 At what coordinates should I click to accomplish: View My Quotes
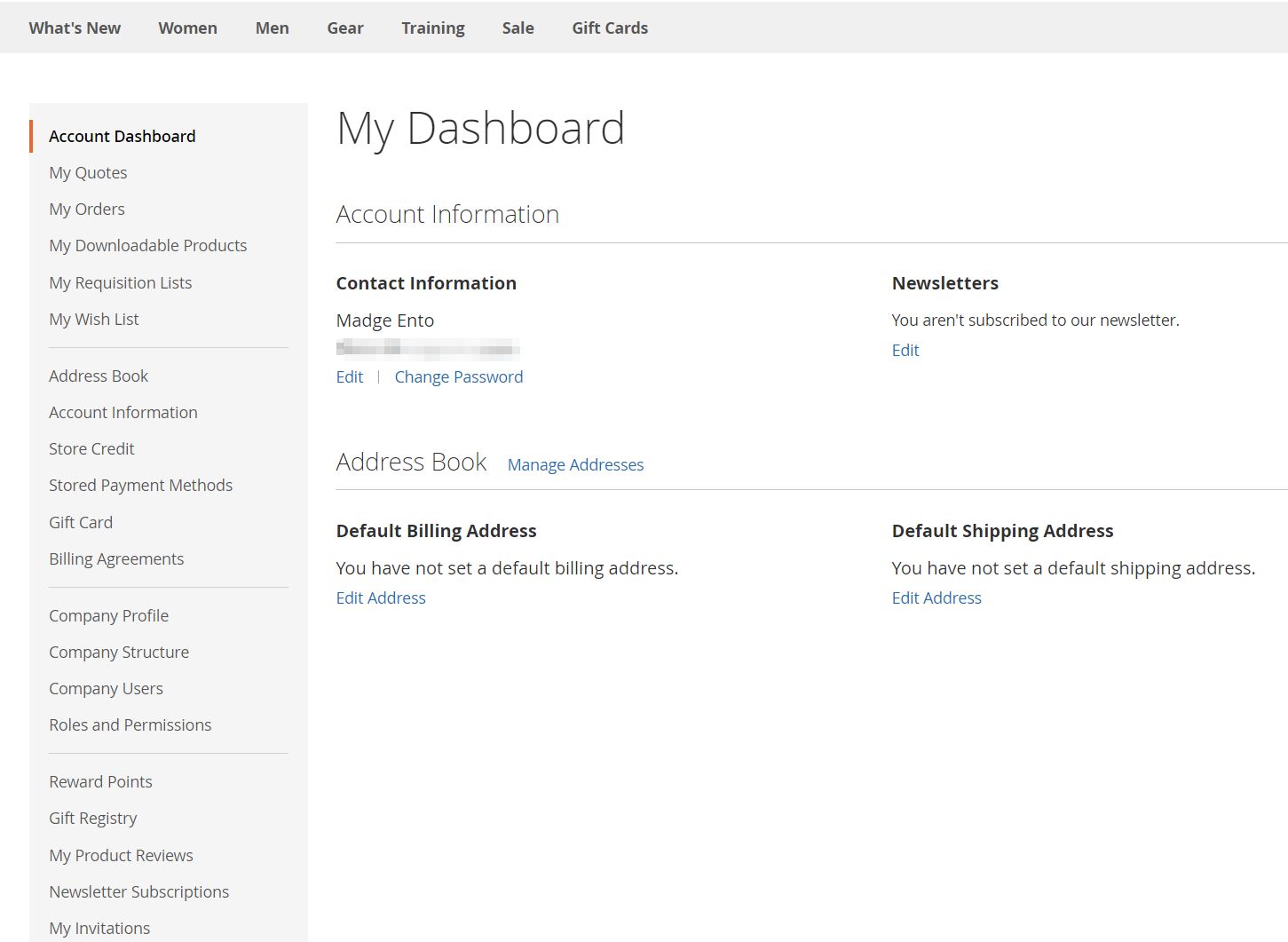pyautogui.click(x=88, y=172)
